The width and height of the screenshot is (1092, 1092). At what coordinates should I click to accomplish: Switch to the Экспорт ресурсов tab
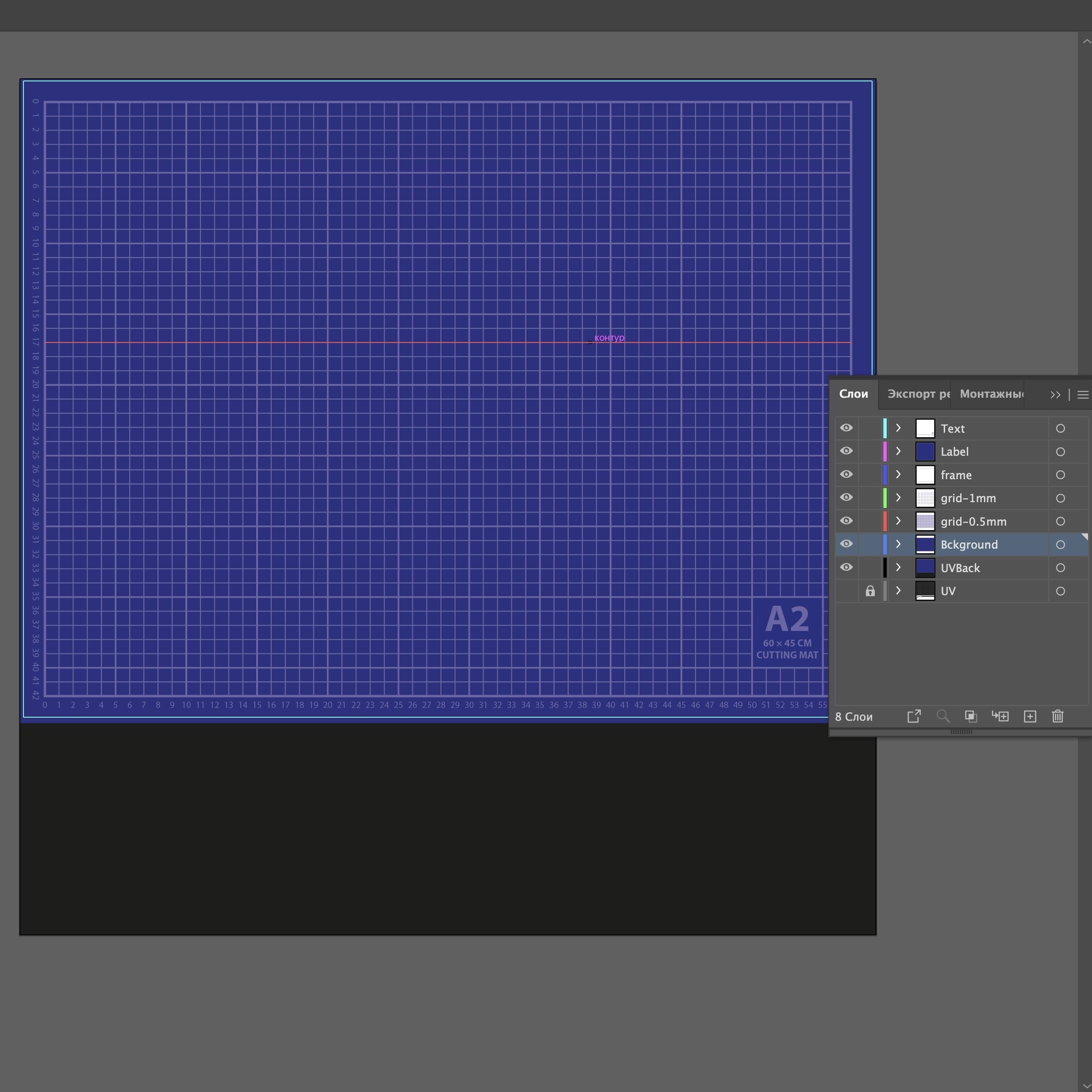(x=918, y=394)
